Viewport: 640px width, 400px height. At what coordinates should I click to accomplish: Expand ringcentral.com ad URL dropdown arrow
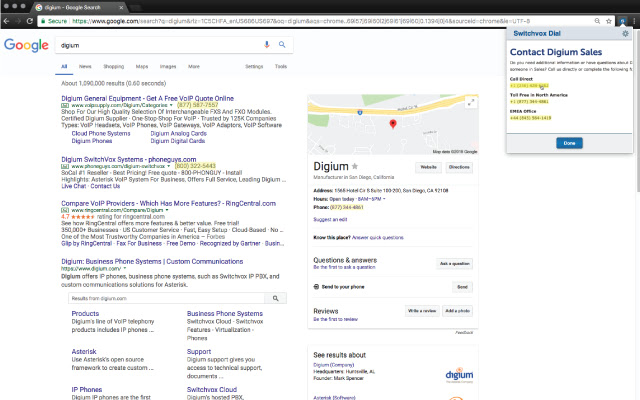pos(167,210)
